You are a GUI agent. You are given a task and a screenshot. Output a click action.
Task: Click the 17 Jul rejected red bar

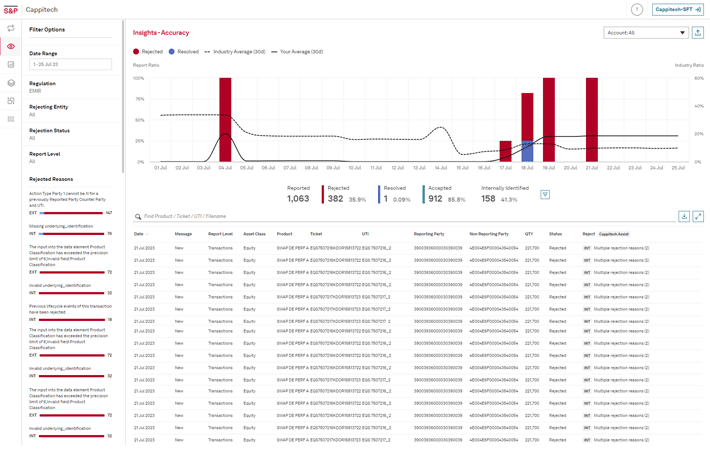click(x=505, y=151)
